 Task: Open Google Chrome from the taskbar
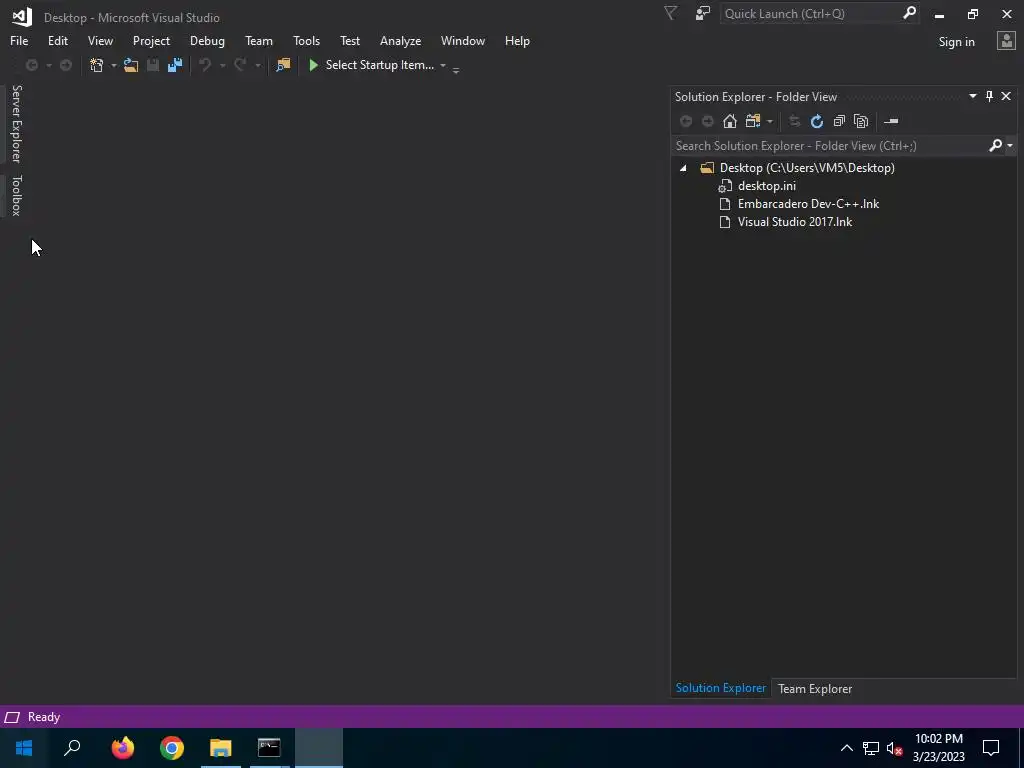tap(172, 748)
